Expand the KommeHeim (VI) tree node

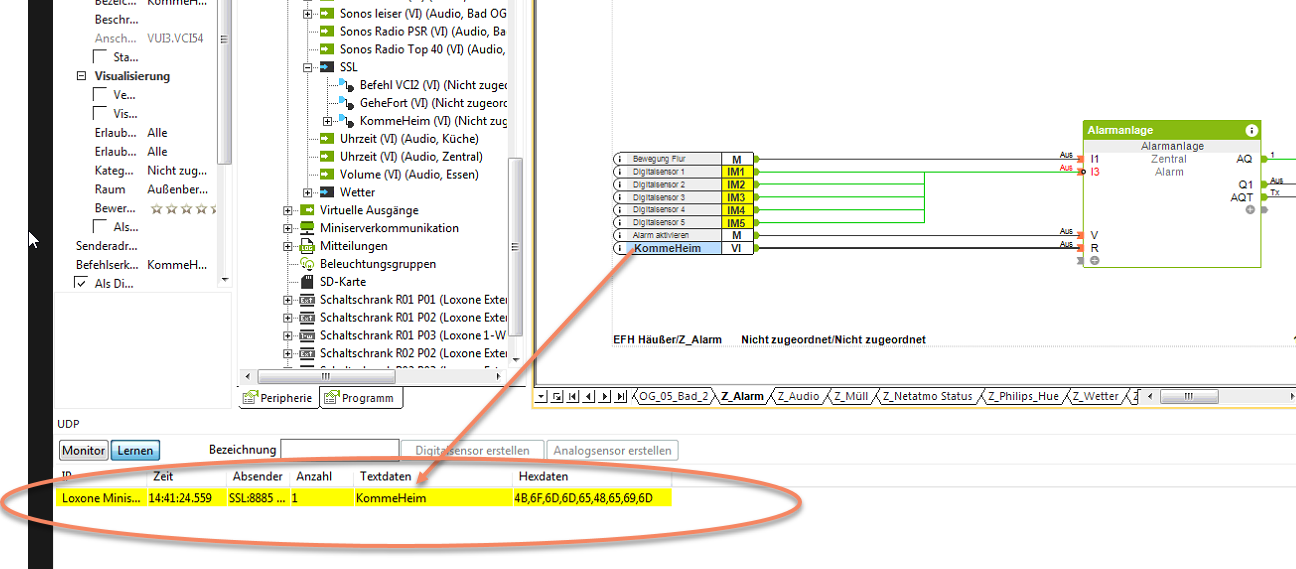(327, 121)
